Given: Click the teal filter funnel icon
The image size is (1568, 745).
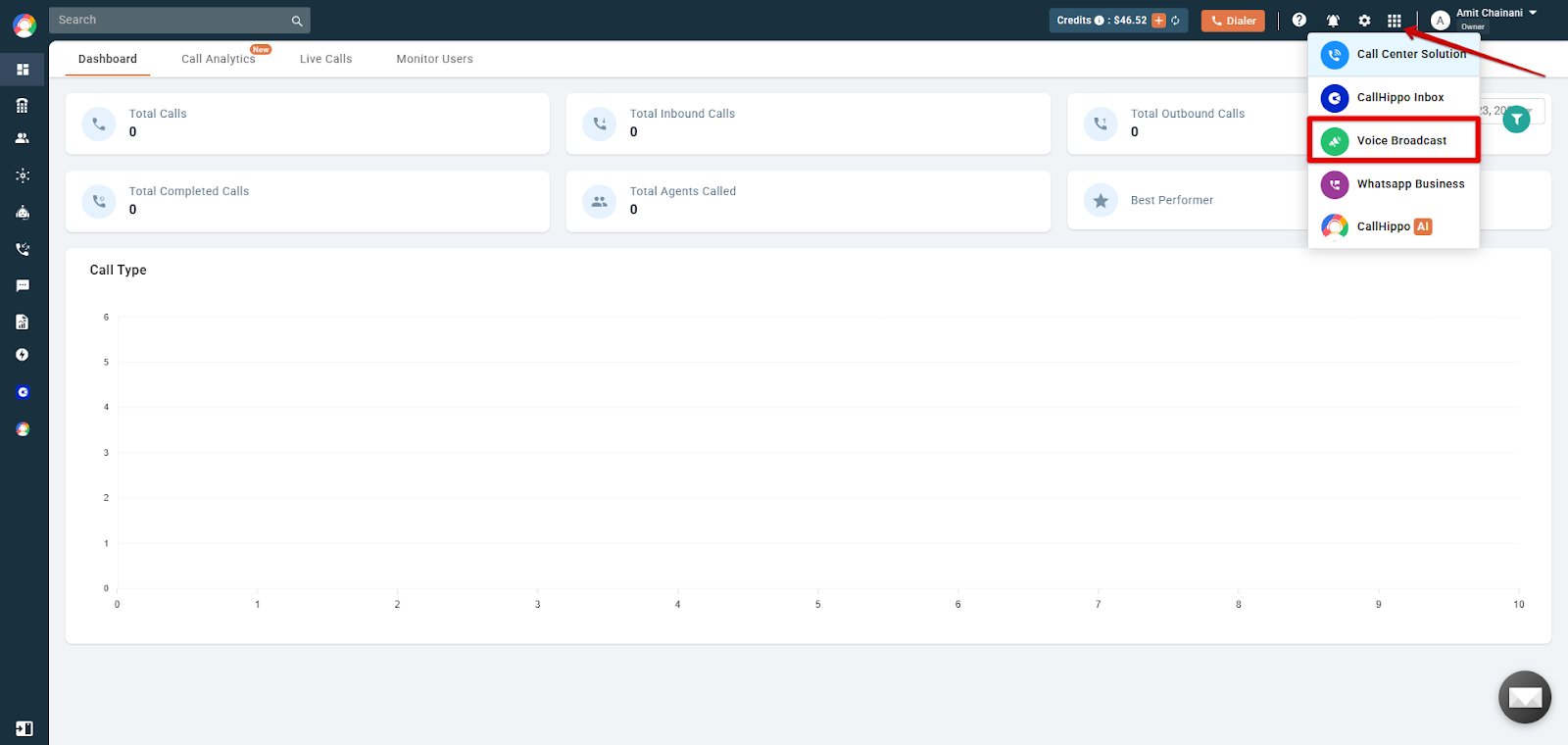Looking at the screenshot, I should point(1517,120).
